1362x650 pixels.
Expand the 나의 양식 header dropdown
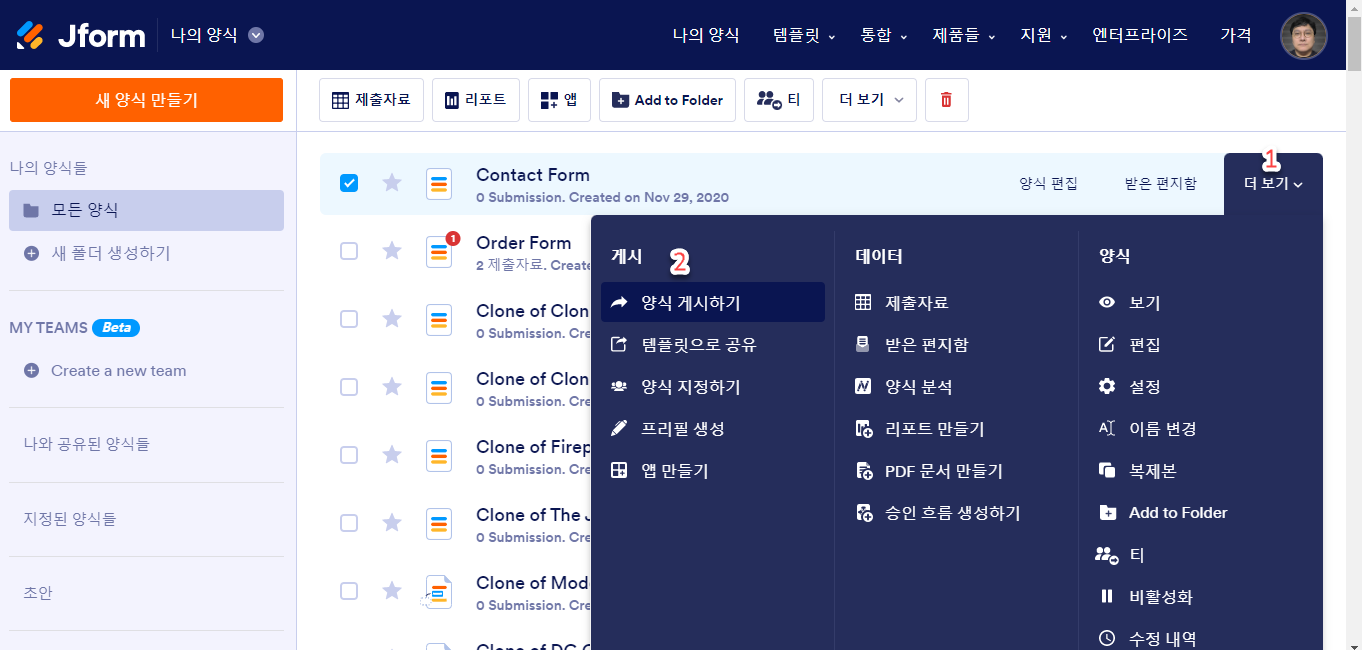point(256,35)
